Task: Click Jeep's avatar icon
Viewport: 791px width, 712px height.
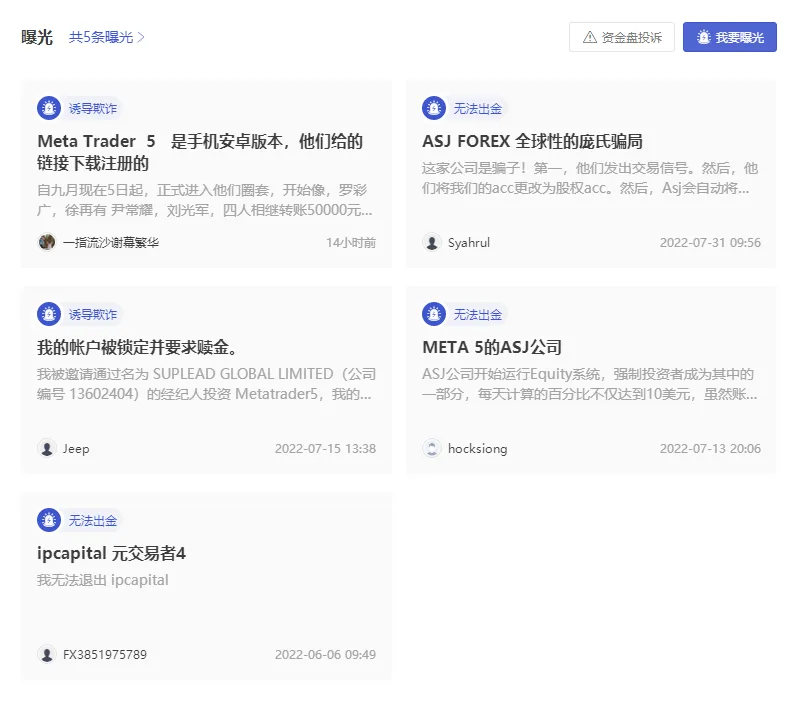Action: tap(47, 448)
